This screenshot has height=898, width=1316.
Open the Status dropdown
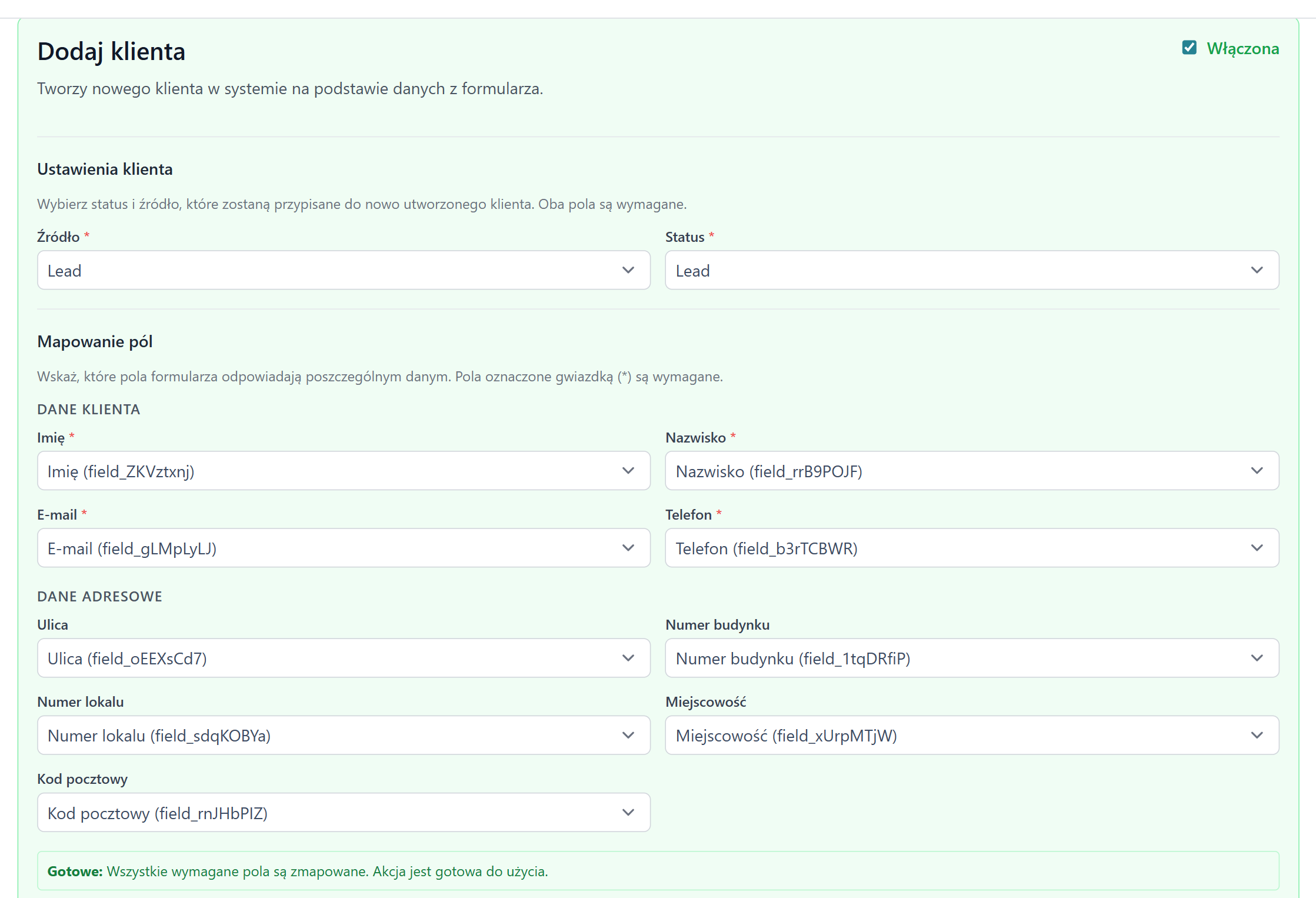(971, 270)
